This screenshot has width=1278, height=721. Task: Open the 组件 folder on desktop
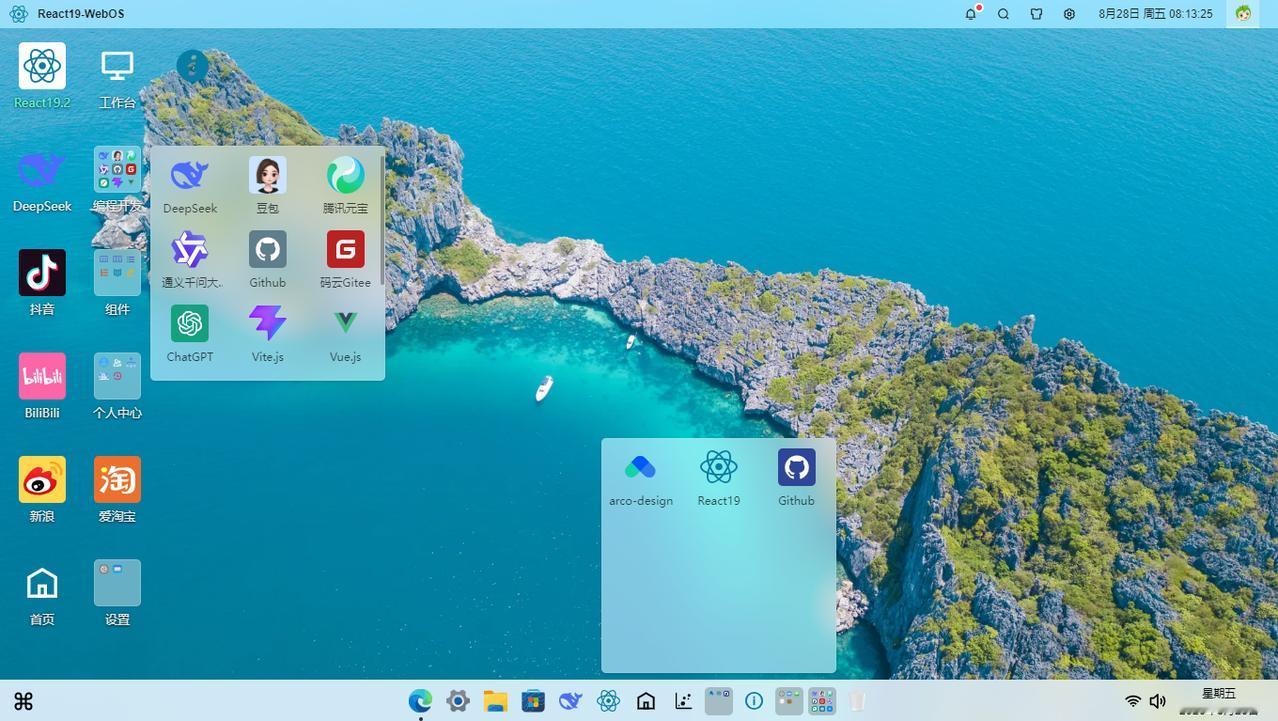pyautogui.click(x=117, y=273)
